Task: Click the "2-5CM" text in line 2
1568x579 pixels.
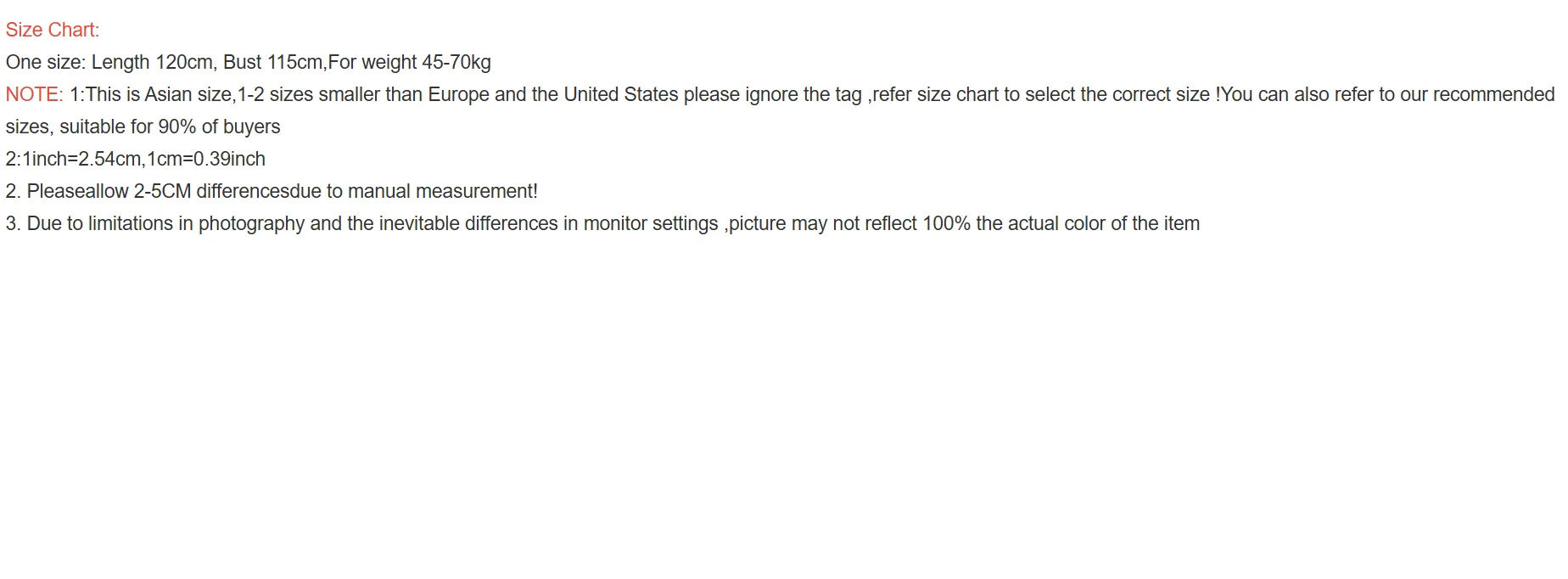Action: click(x=162, y=191)
